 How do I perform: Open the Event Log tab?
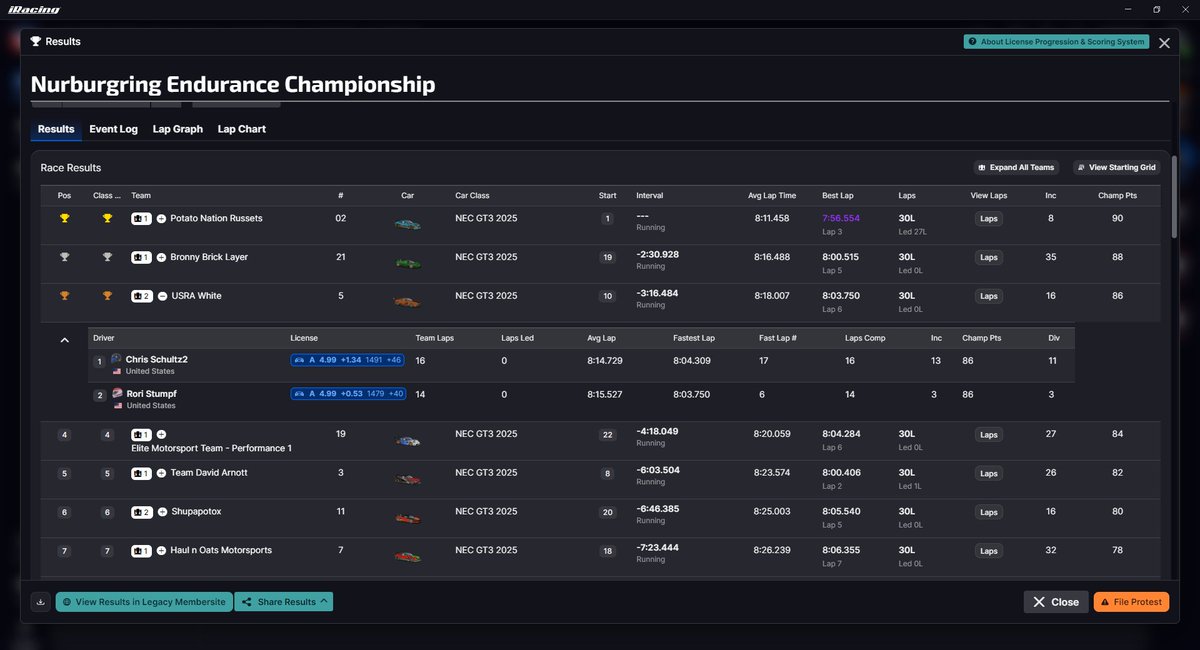[113, 129]
